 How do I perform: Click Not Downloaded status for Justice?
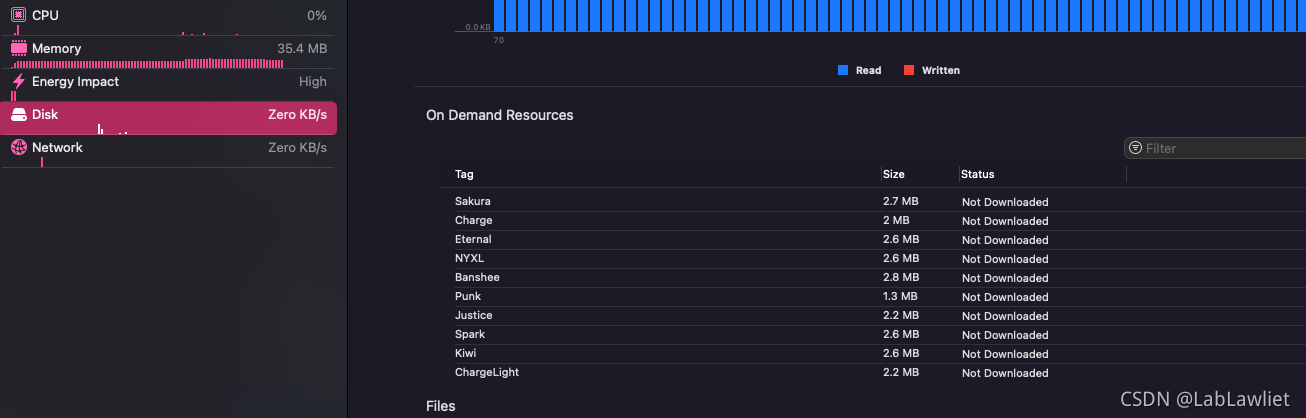click(1005, 316)
